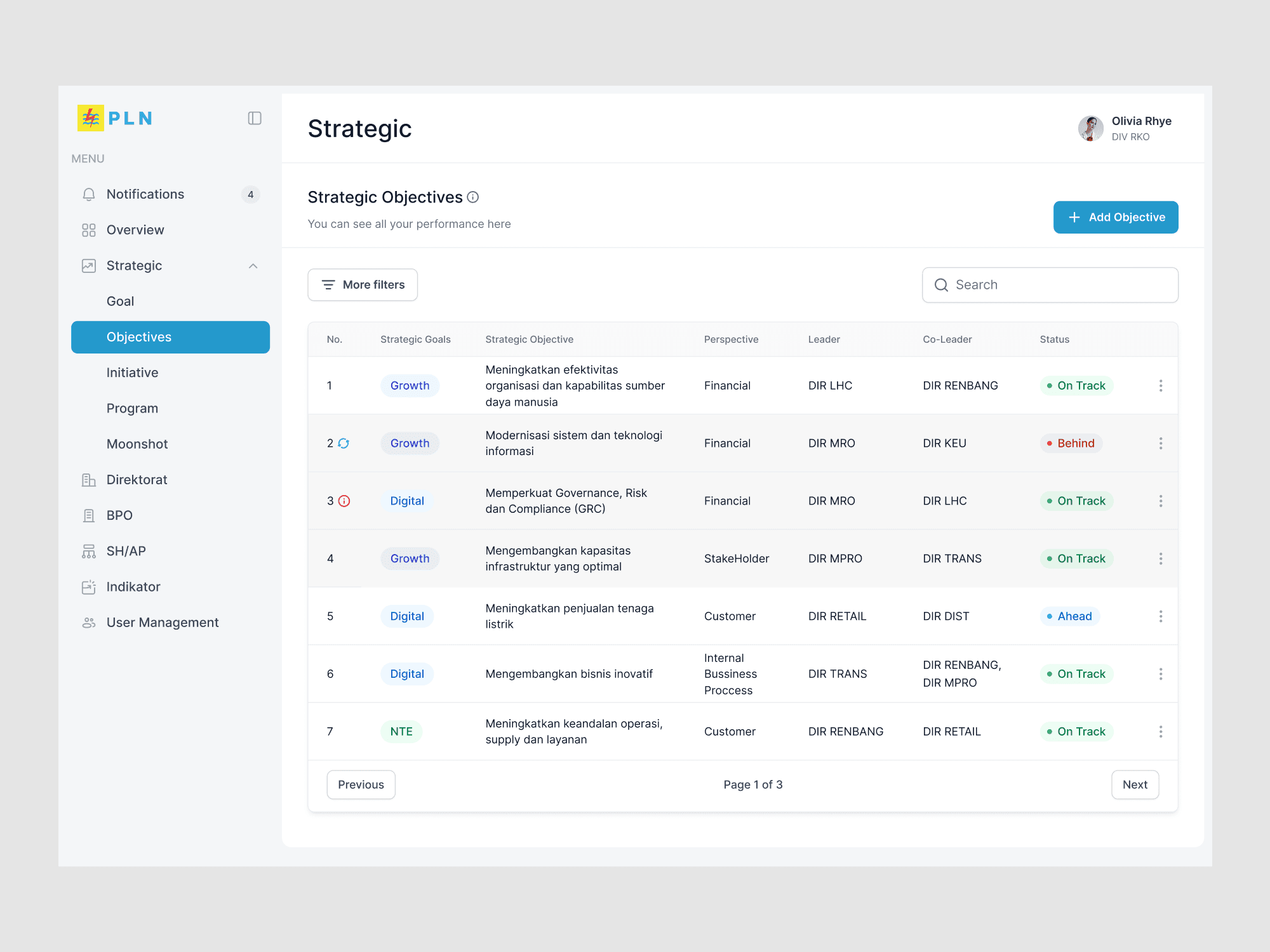Click the NTE tag in row 7
This screenshot has width=1270, height=952.
click(401, 732)
